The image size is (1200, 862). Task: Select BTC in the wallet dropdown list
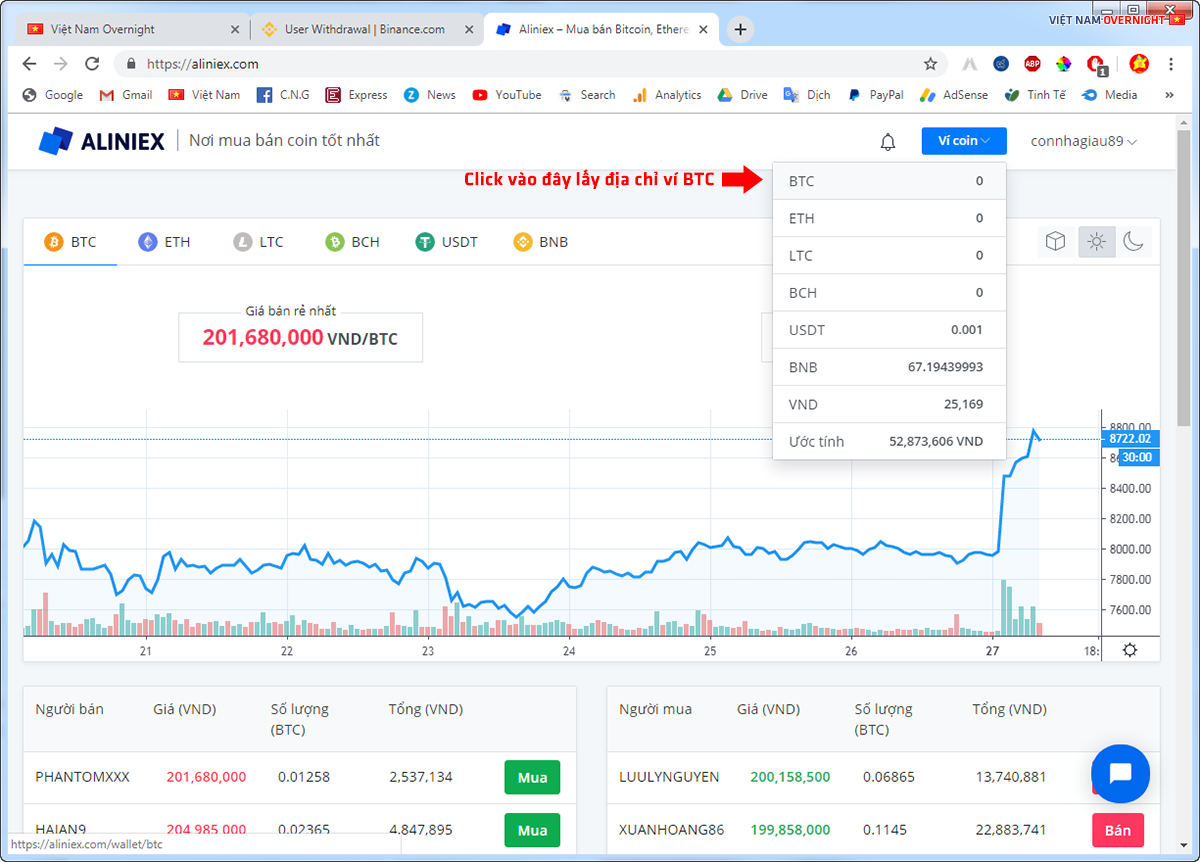(888, 181)
